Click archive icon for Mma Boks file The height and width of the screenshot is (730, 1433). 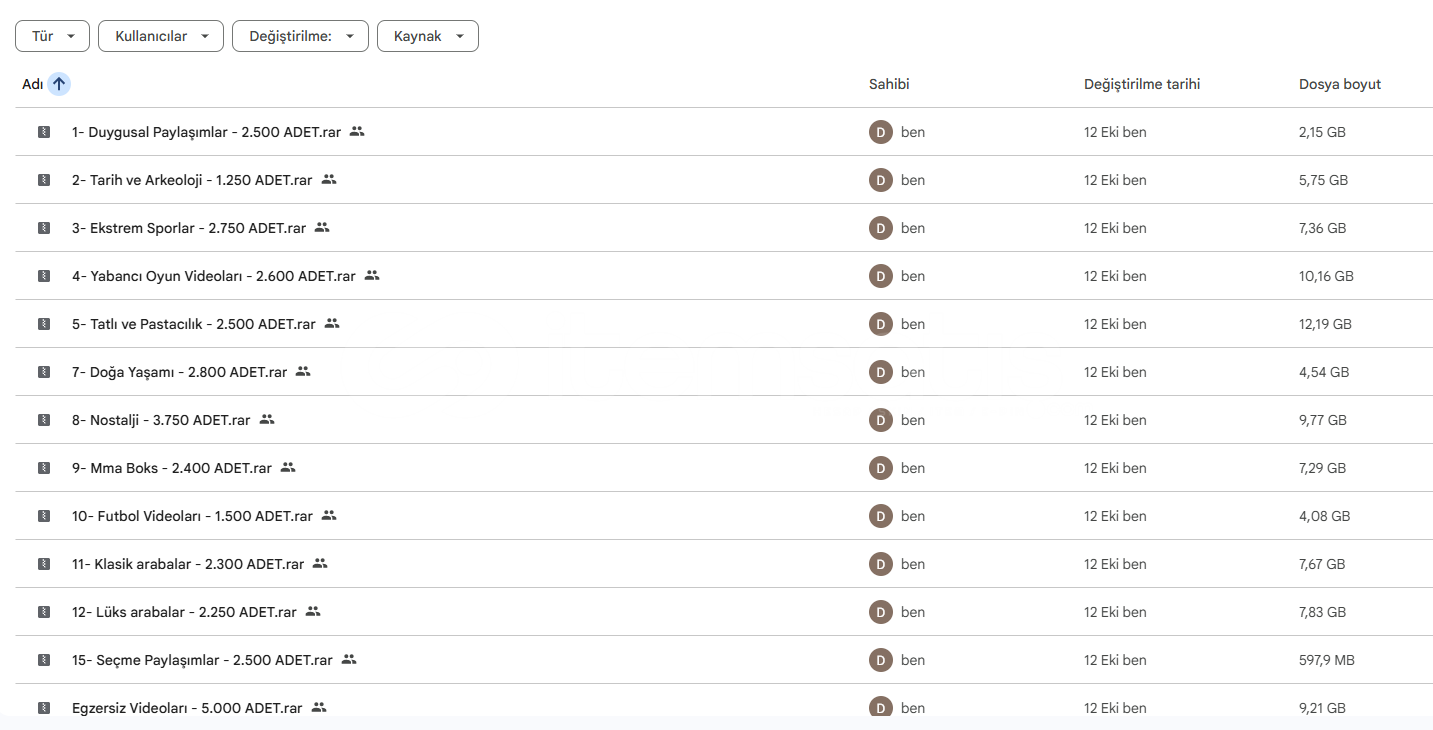click(44, 468)
